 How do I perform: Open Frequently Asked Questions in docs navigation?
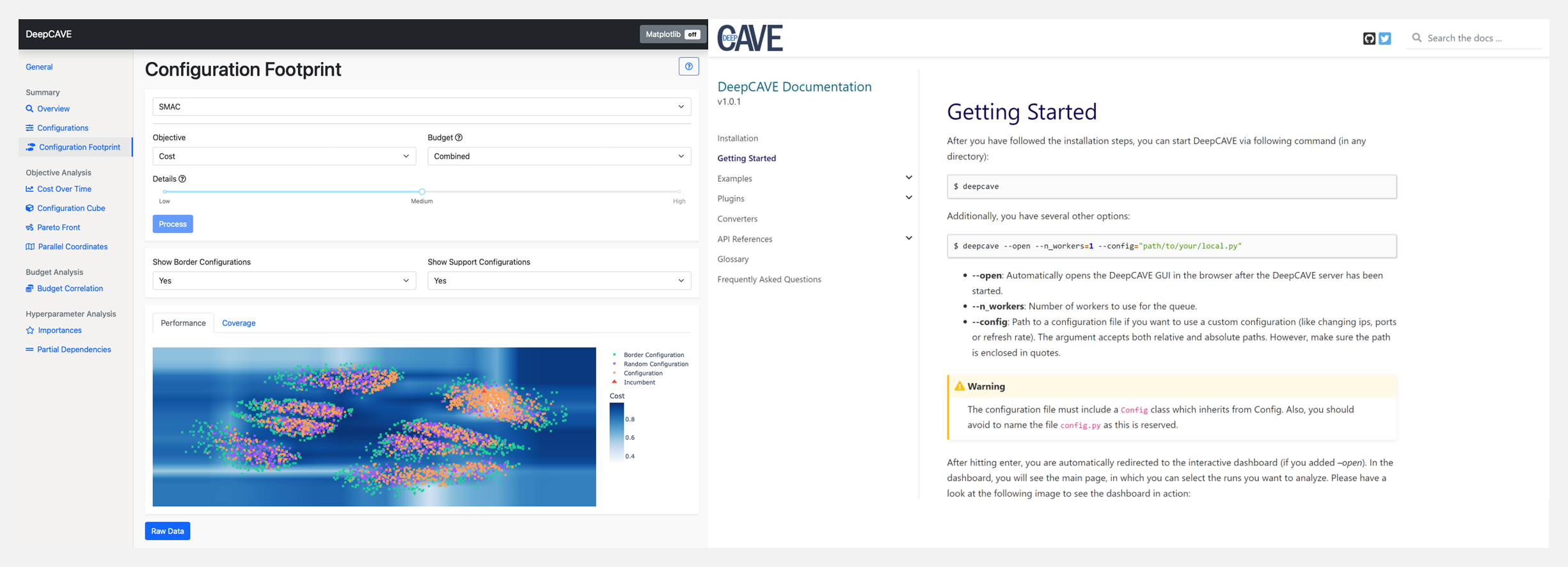(x=769, y=280)
